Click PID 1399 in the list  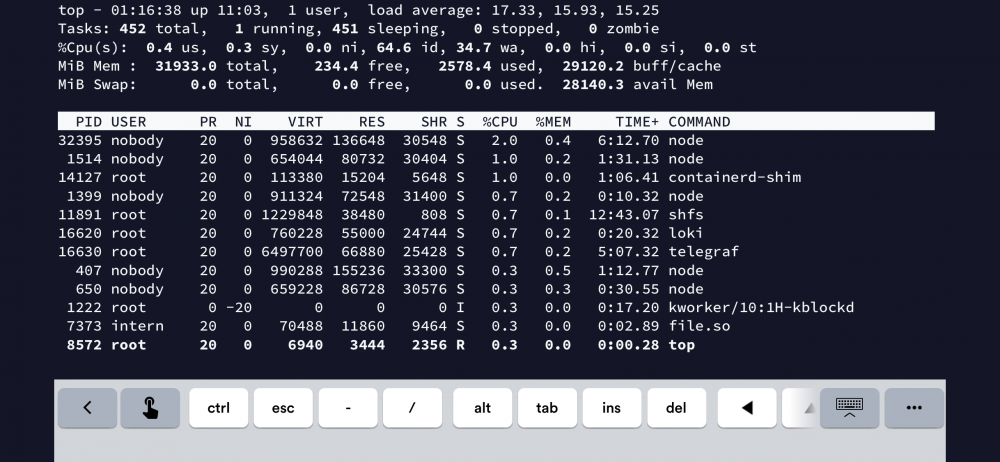click(x=84, y=196)
